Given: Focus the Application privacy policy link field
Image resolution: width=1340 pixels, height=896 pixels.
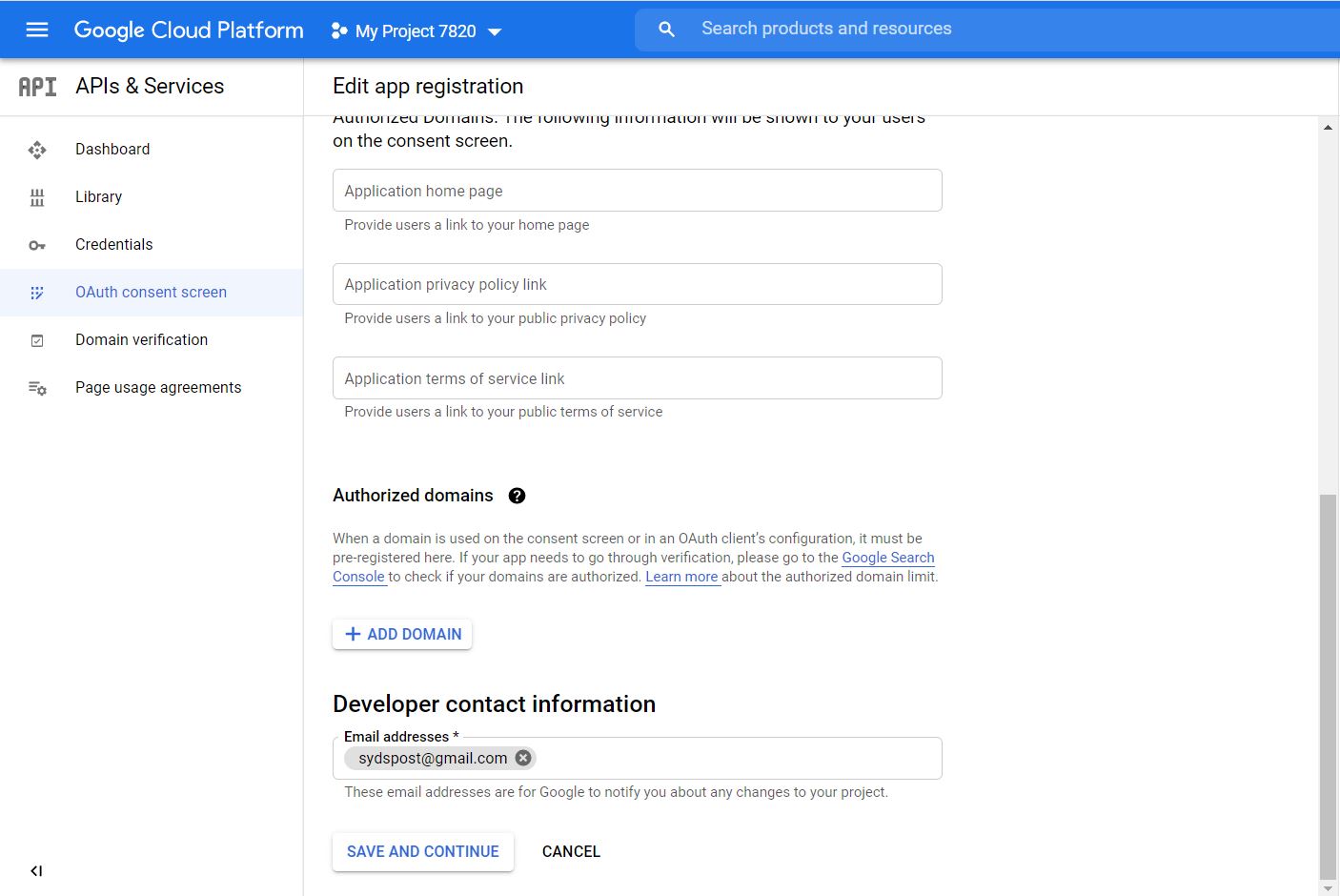Looking at the screenshot, I should 637,284.
